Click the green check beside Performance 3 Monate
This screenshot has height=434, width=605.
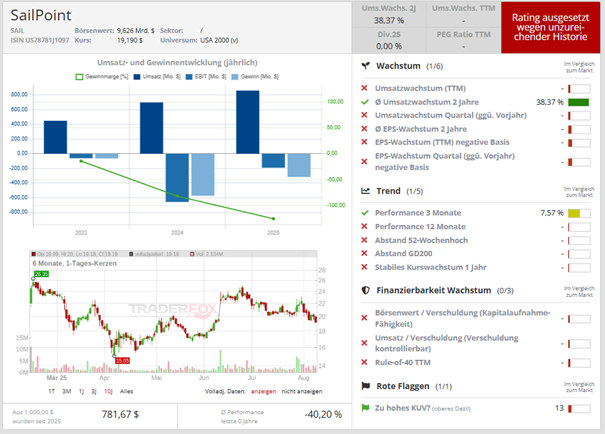pos(365,213)
